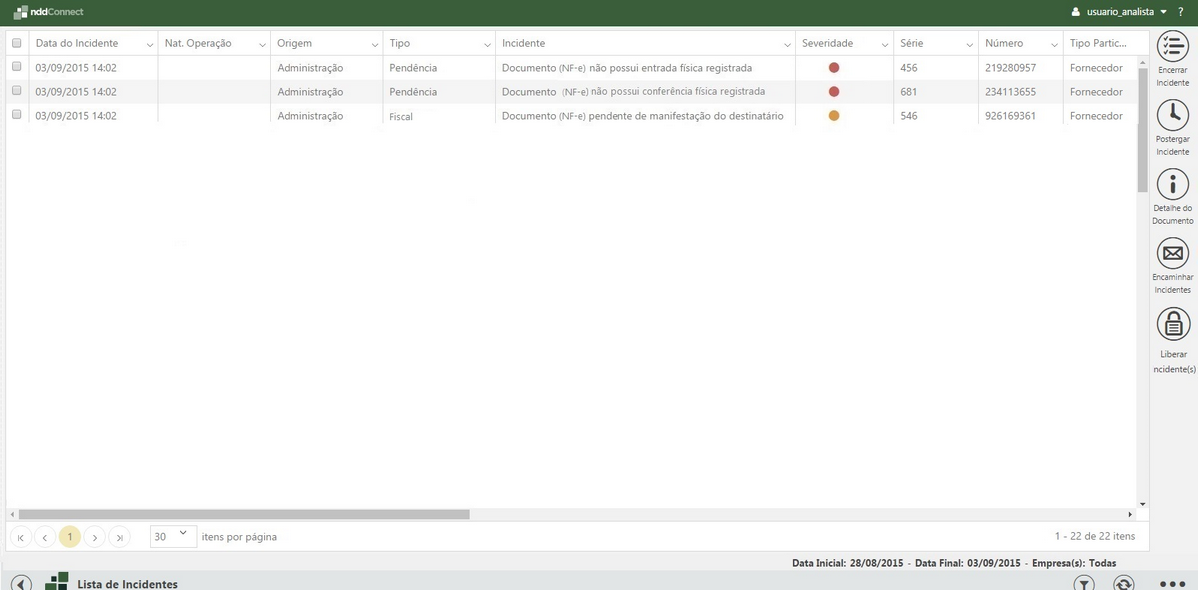
Task: Click the orange severity indicator dot
Action: click(x=833, y=115)
